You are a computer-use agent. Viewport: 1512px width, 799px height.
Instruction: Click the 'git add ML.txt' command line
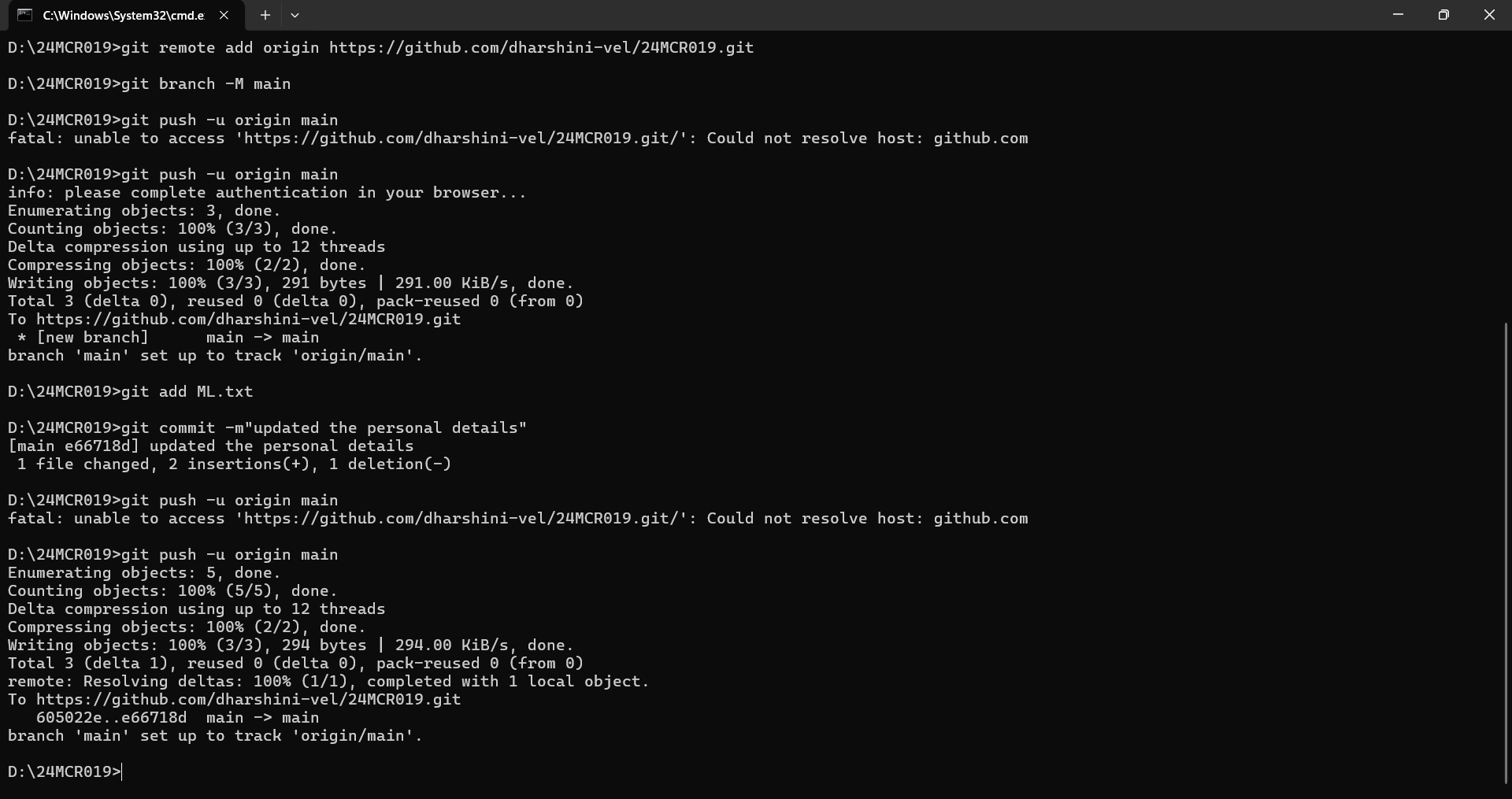(x=131, y=392)
